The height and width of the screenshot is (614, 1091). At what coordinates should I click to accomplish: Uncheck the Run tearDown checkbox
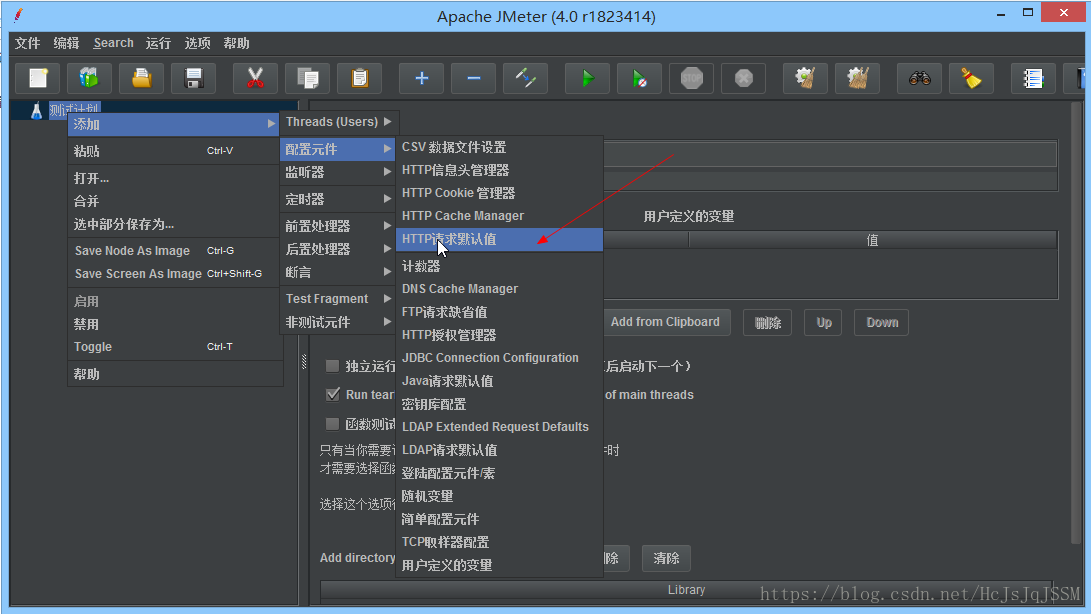click(x=333, y=395)
